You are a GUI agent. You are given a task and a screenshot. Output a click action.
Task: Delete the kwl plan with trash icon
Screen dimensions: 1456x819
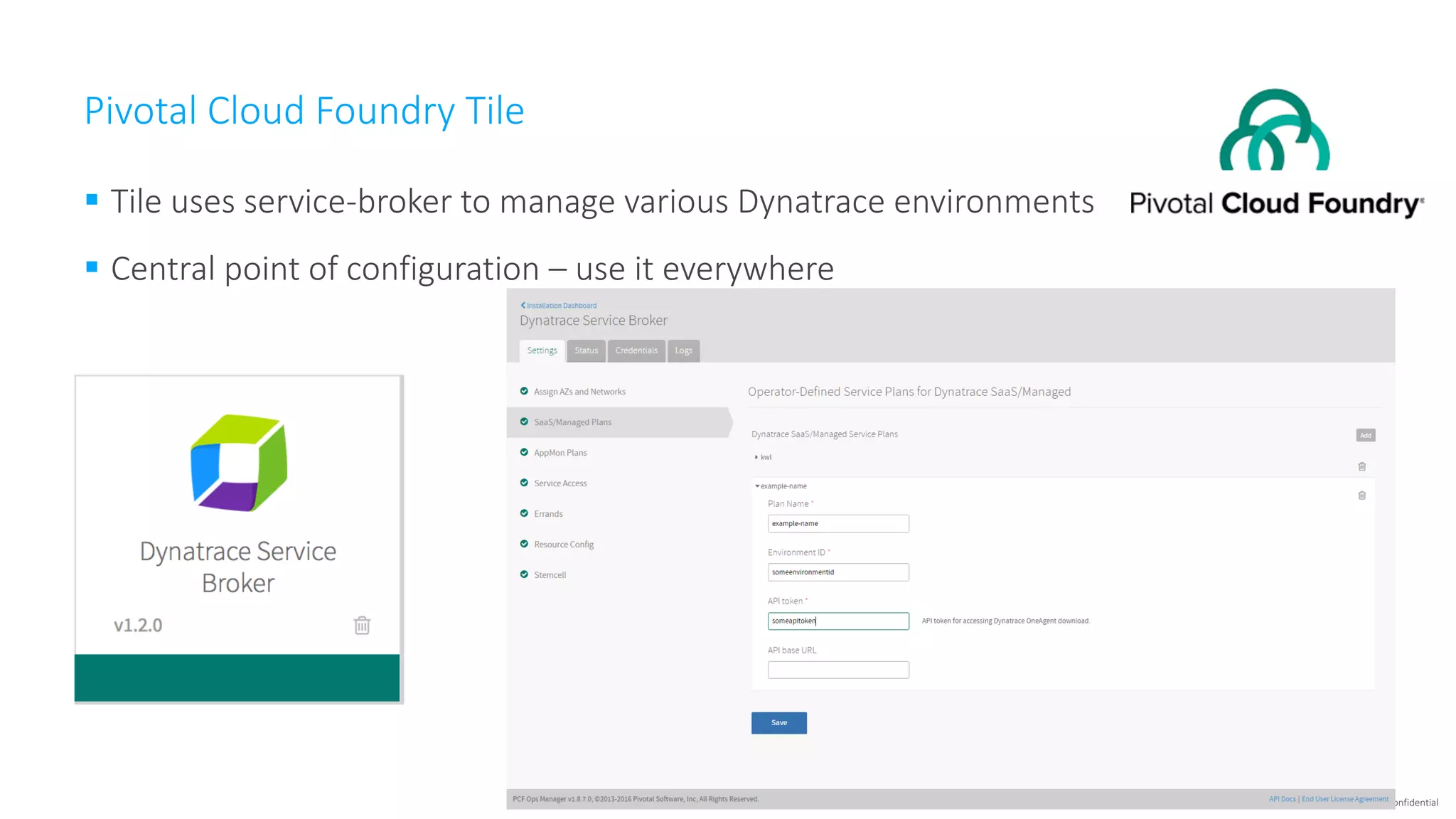pos(1362,467)
